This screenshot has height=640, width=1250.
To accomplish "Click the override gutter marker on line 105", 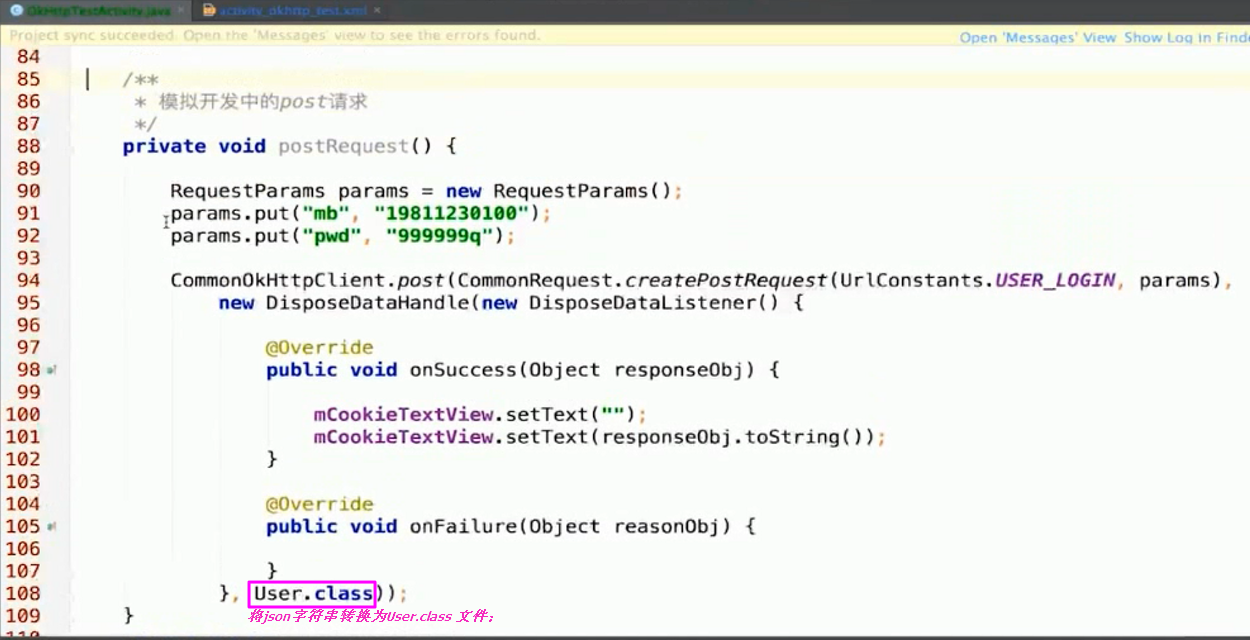I will tap(52, 527).
